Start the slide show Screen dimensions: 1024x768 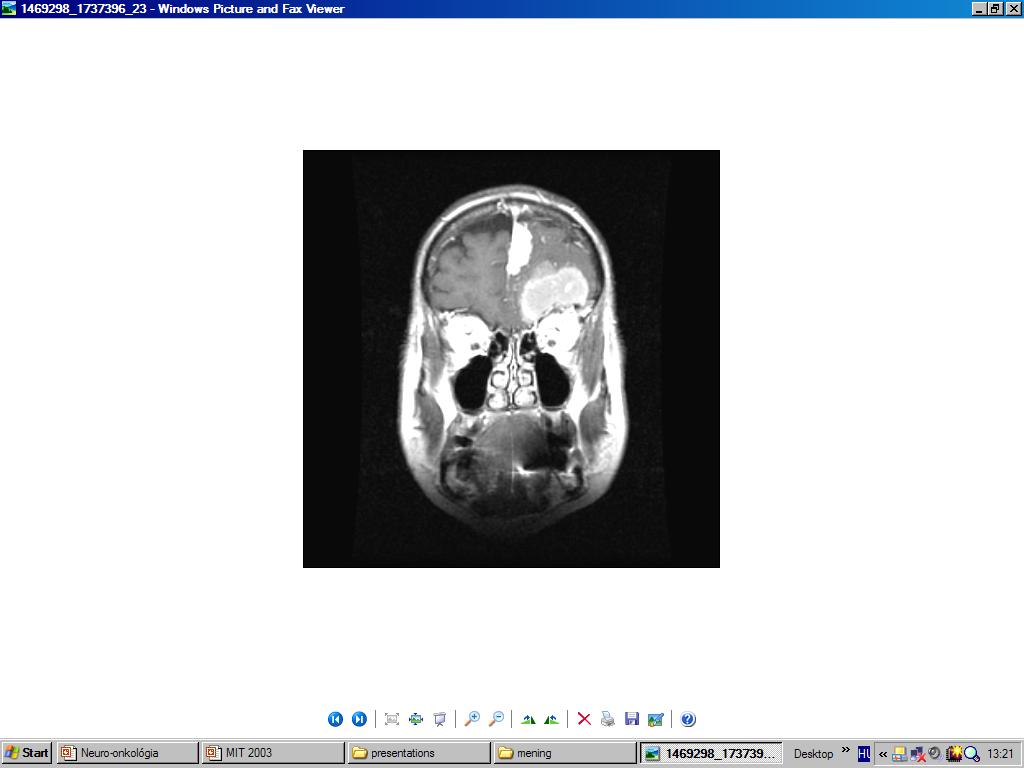[440, 719]
